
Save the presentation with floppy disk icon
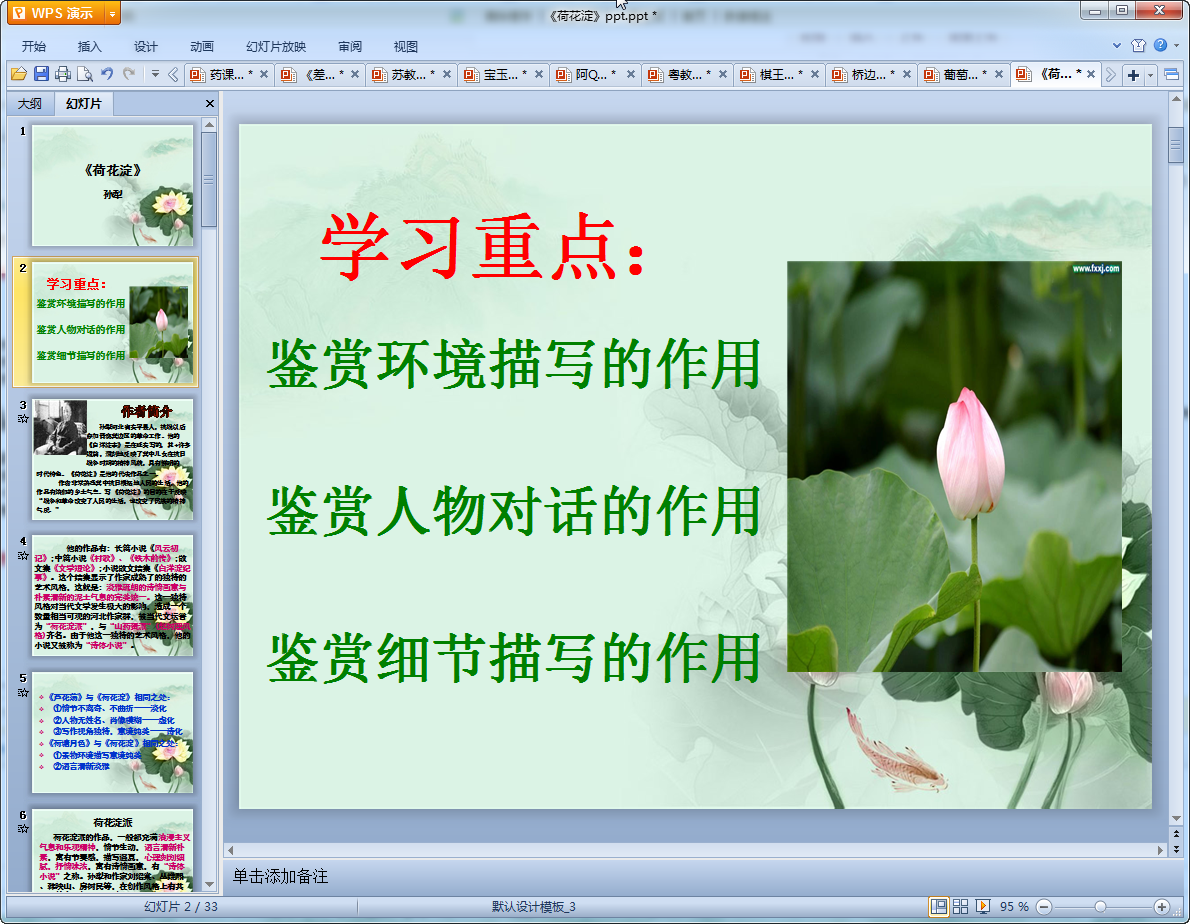point(41,74)
